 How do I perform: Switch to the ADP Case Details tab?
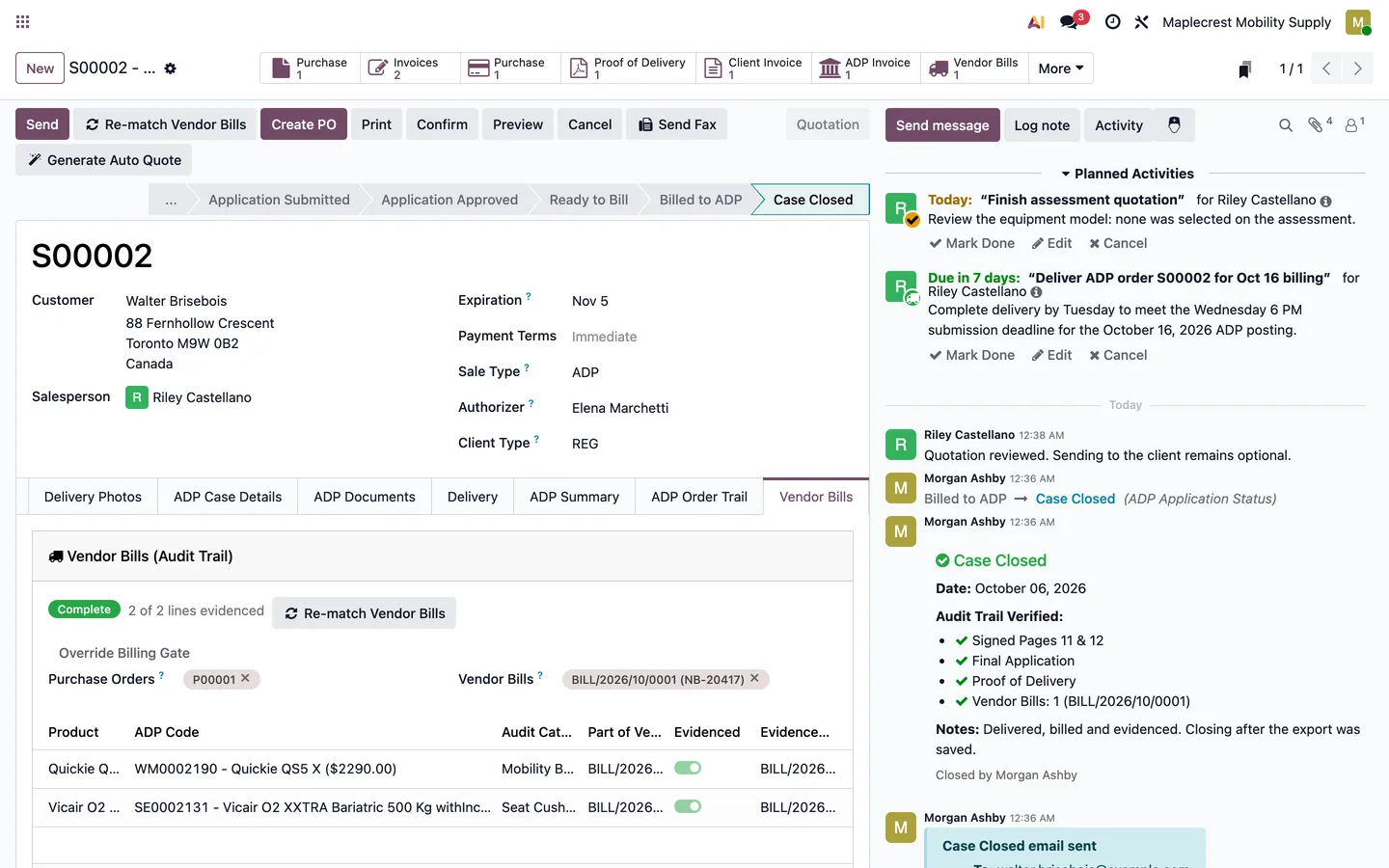[x=228, y=497]
